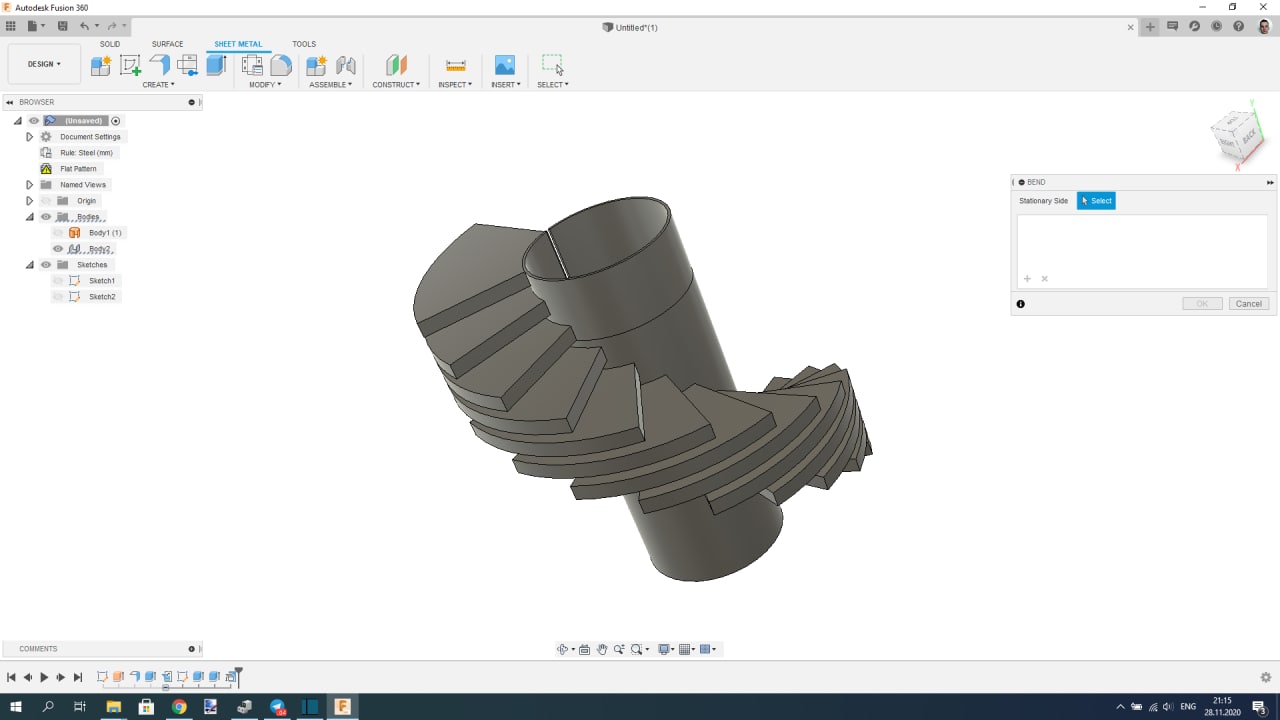
Task: Hide Body2 using its eye icon
Action: [x=58, y=249]
